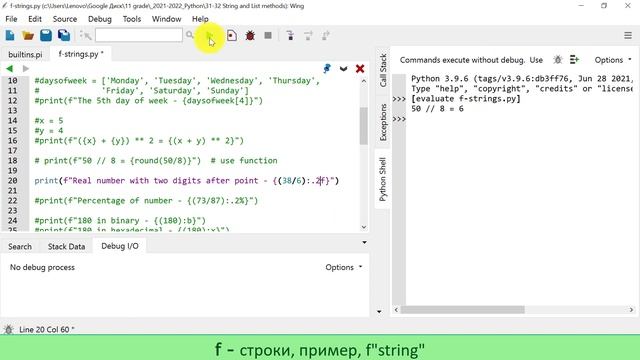Click the Step Over debugger icon
640x360 pixels.
[308, 36]
